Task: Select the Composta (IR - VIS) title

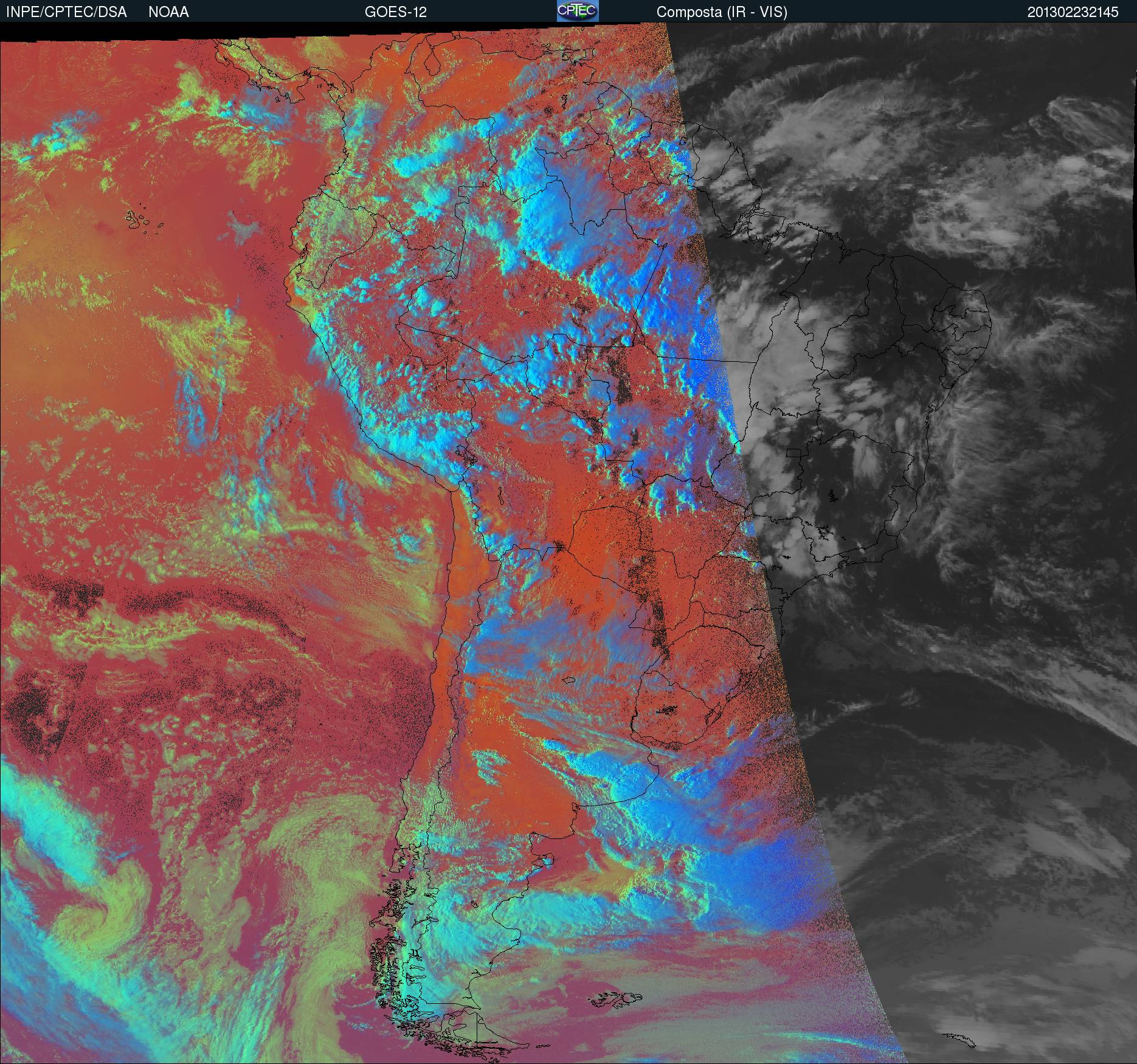Action: pos(722,12)
